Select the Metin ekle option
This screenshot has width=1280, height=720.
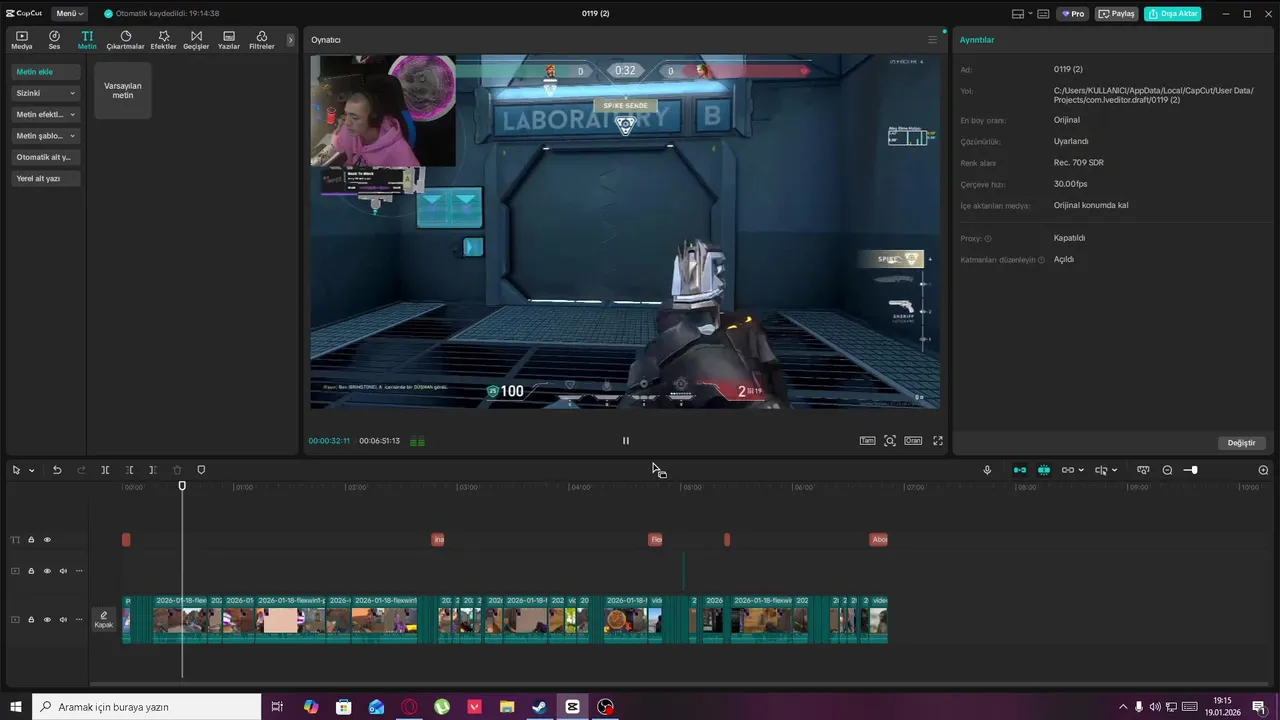46,72
